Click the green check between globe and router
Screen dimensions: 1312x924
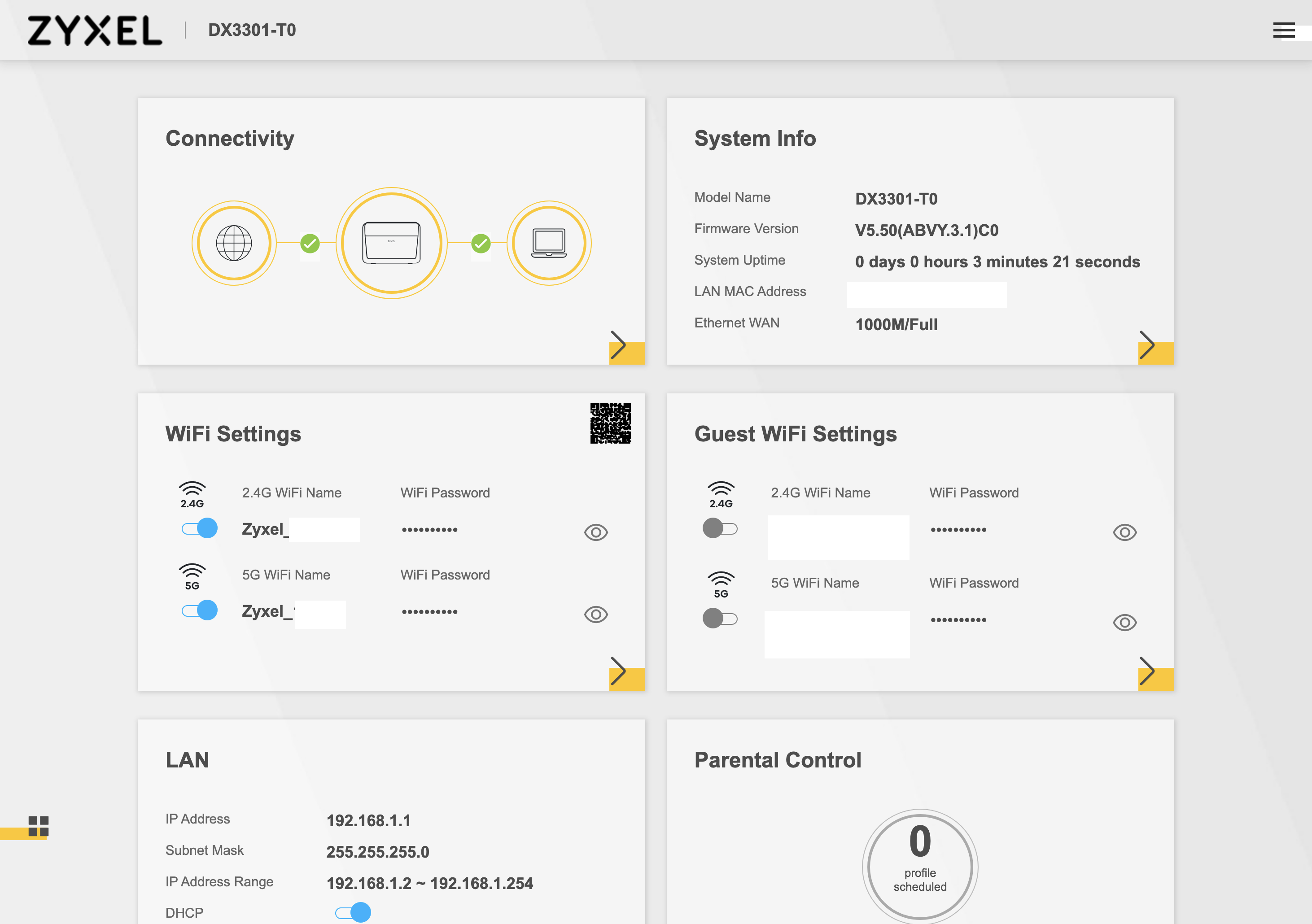[x=311, y=244]
